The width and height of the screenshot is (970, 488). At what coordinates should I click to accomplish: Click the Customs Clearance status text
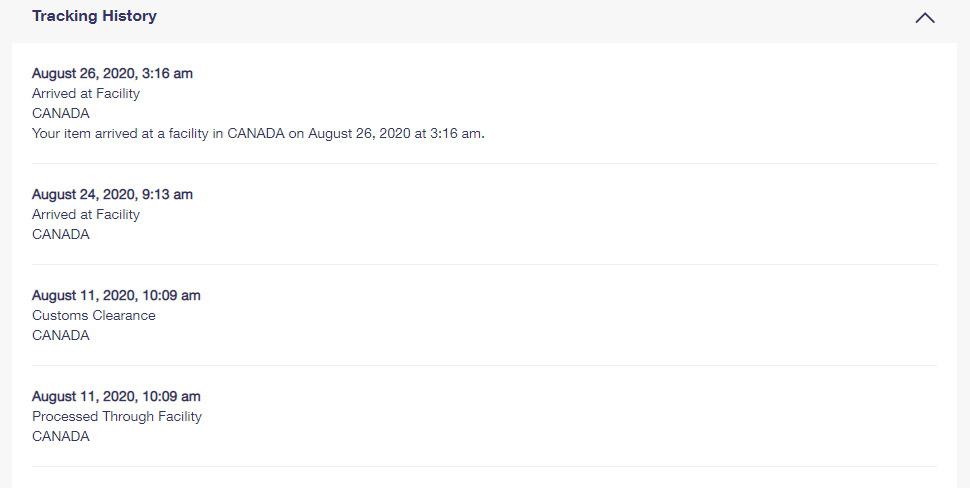[x=94, y=315]
